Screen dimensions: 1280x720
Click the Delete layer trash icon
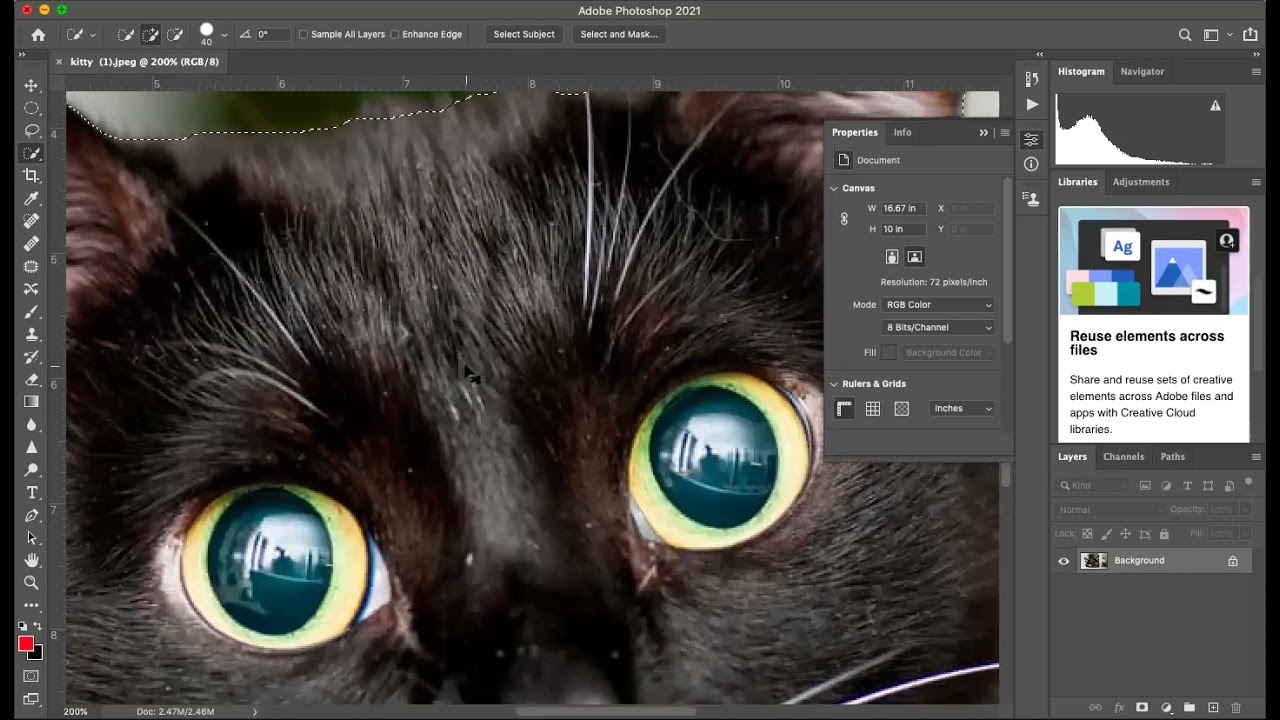1236,708
